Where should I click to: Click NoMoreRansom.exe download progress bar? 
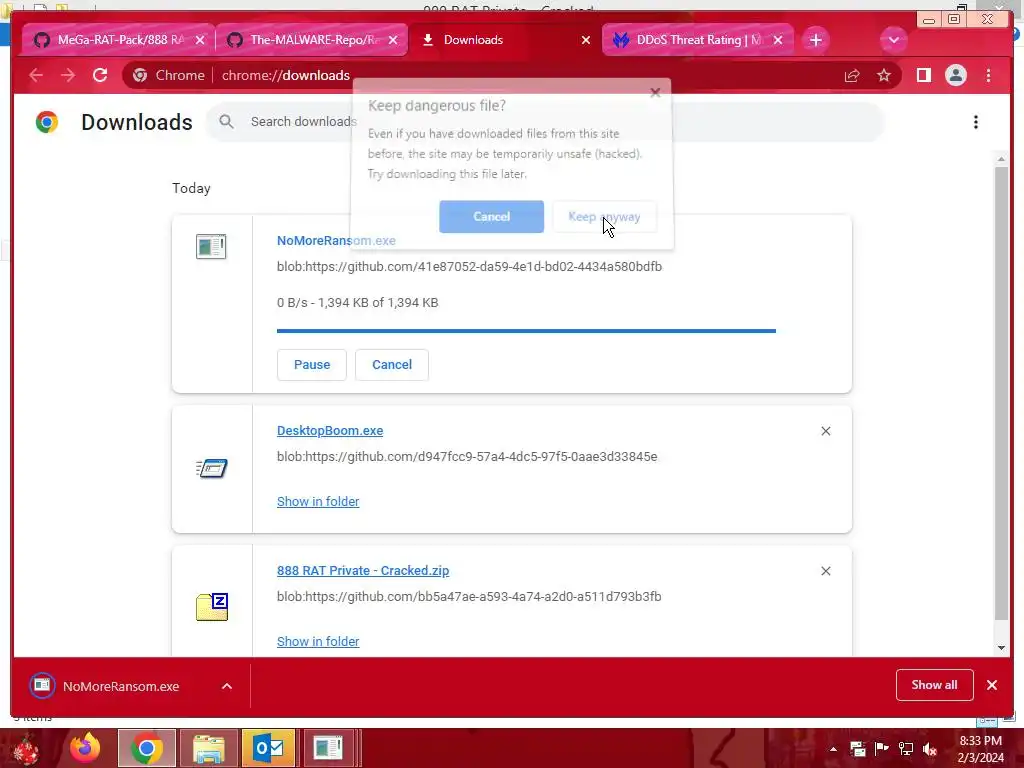point(526,331)
